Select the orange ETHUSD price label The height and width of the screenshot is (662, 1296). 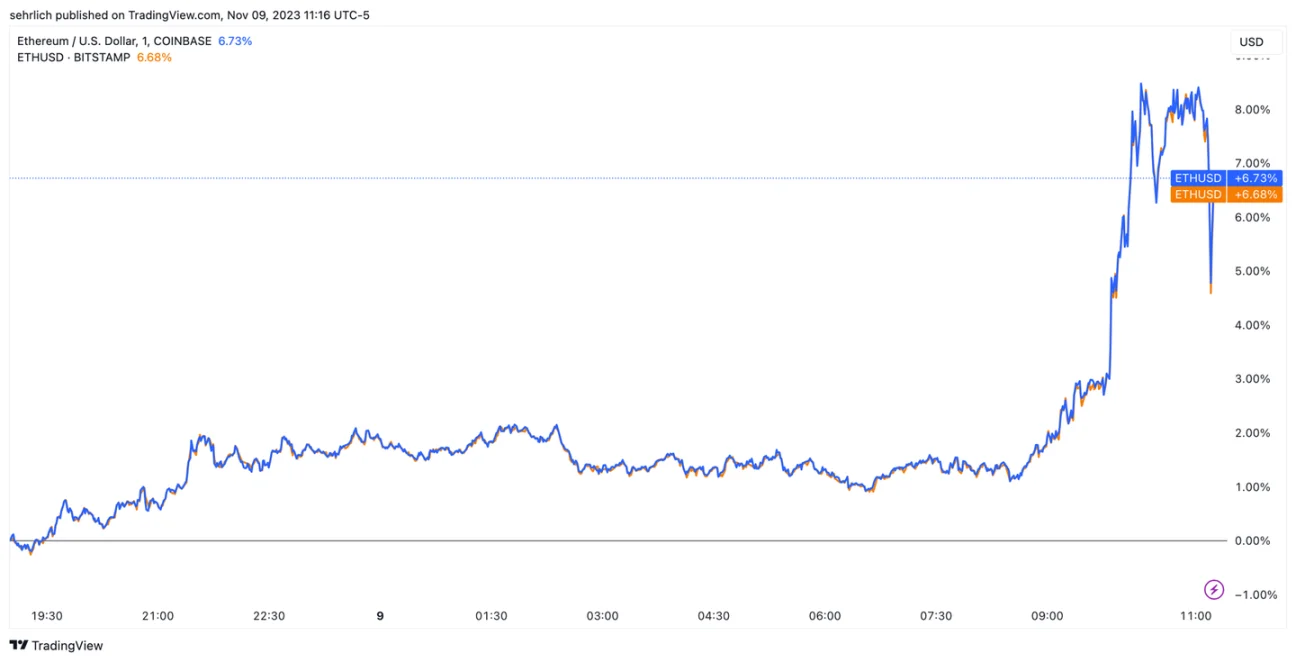coord(1198,194)
